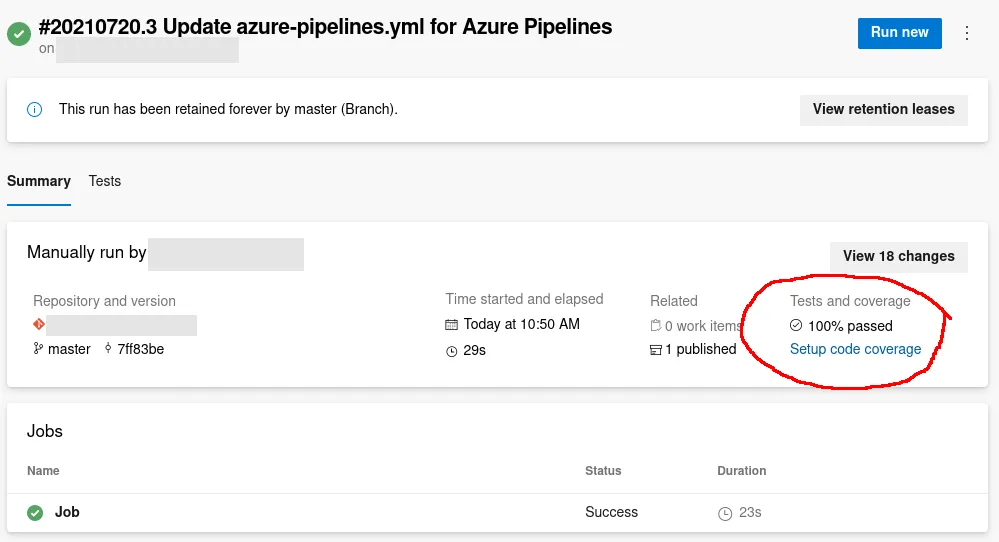Click the published artifacts icon
Viewport: 999px width, 542px height.
[656, 350]
